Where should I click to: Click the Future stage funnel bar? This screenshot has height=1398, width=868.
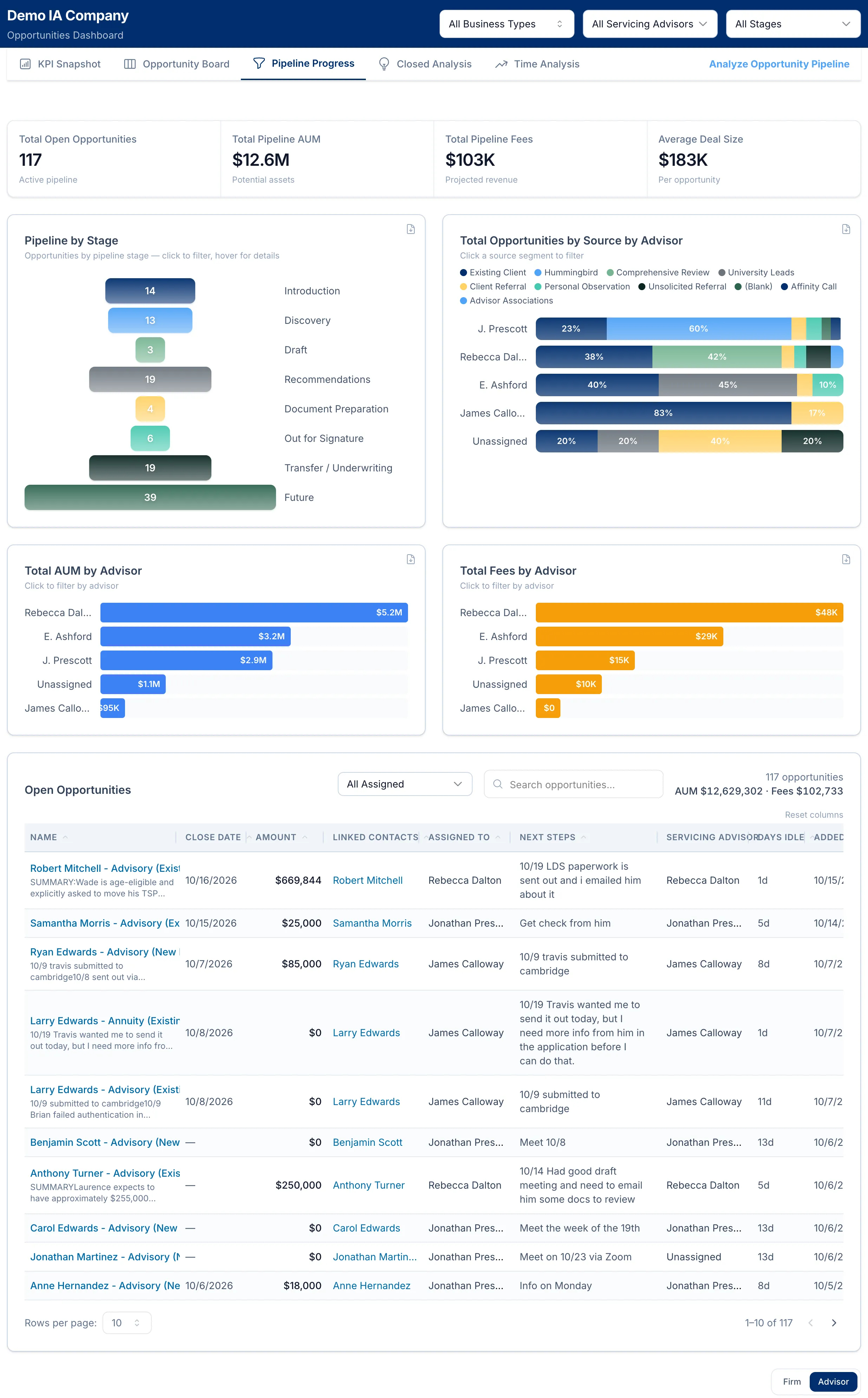pos(150,497)
